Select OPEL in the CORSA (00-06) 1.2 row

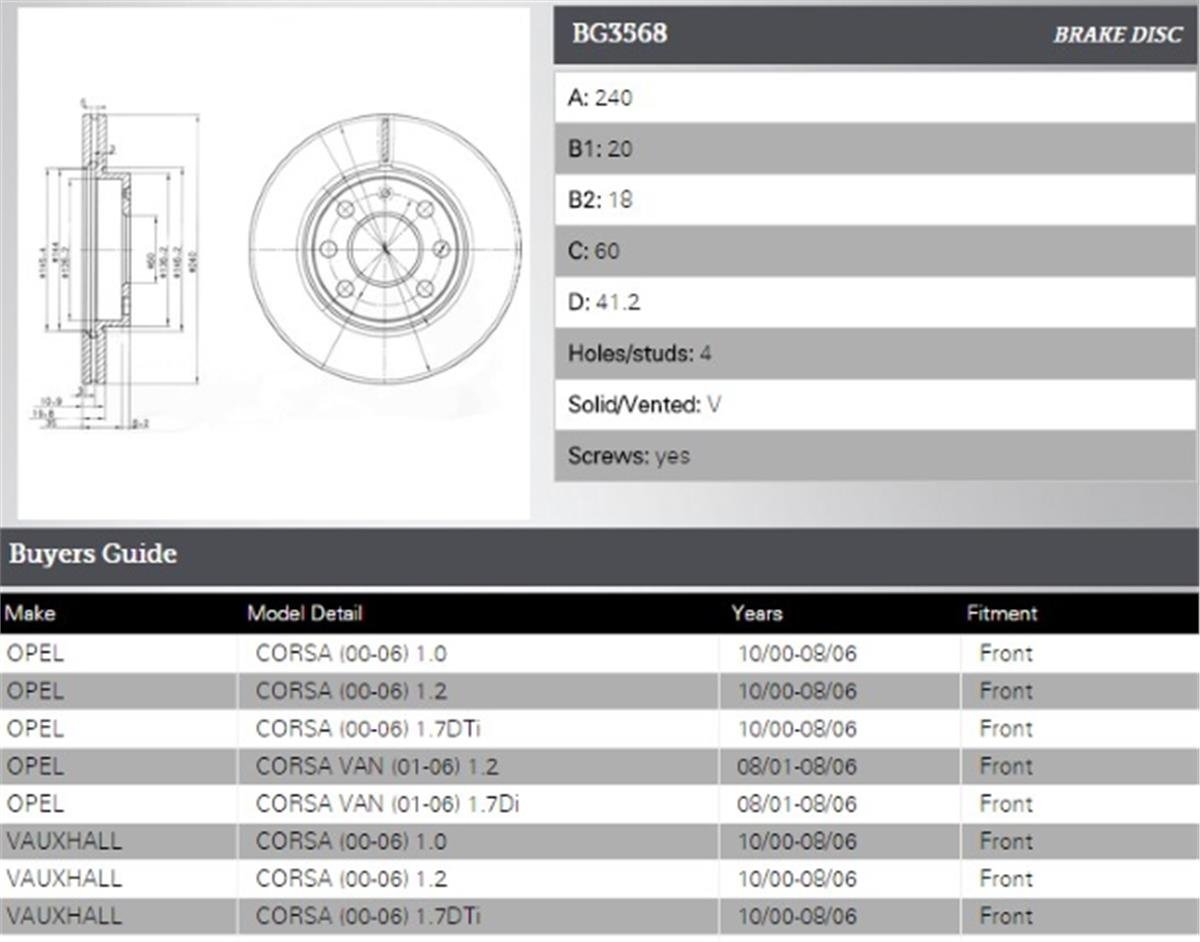coord(35,691)
